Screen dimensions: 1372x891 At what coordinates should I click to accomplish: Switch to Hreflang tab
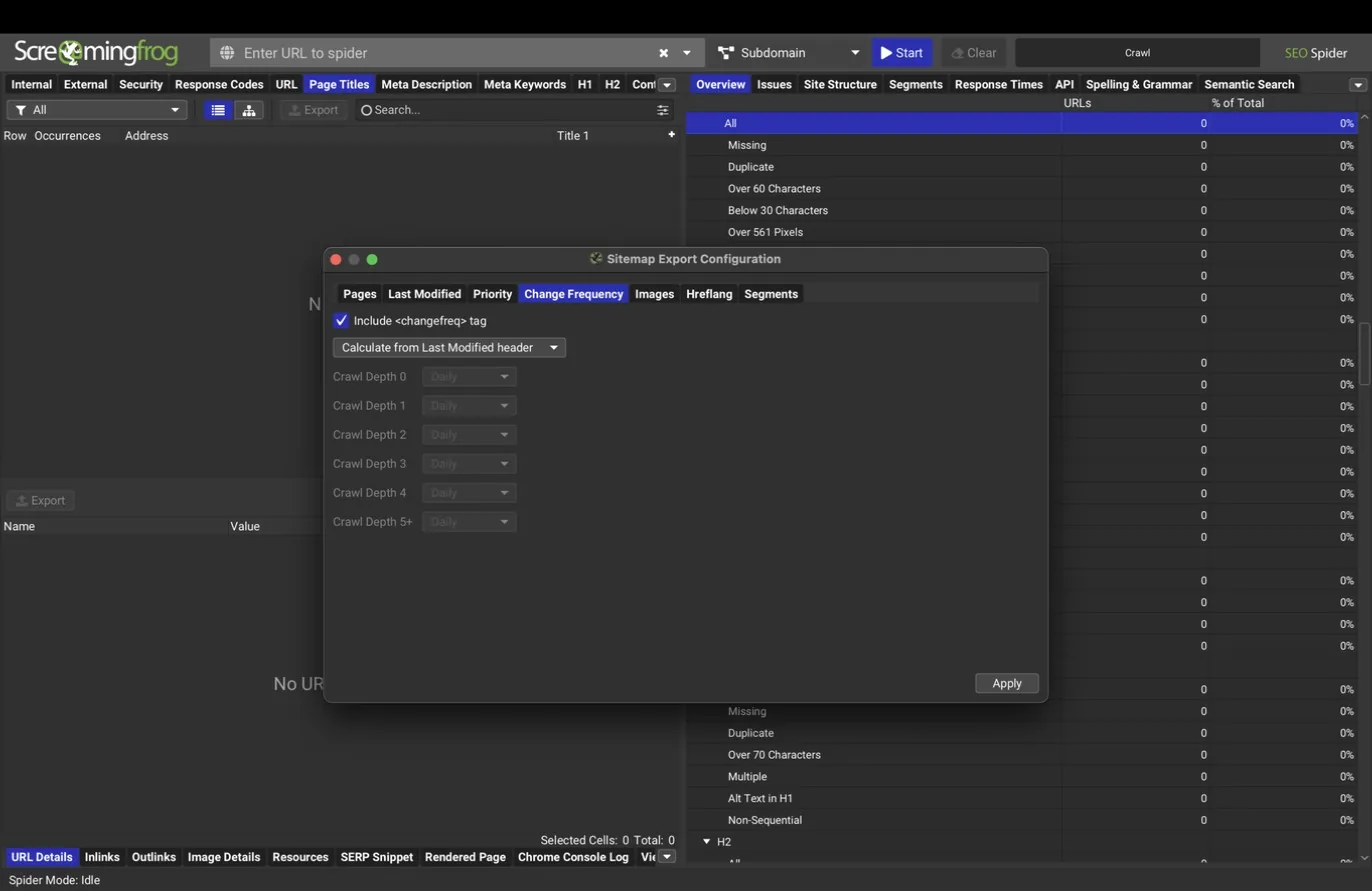point(709,294)
